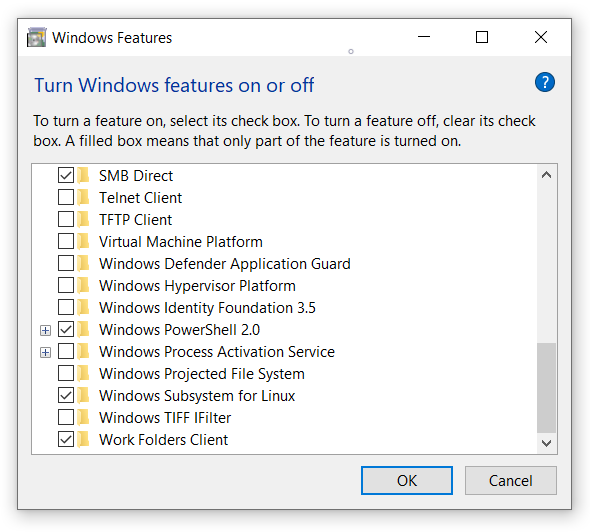Click the Windows Features title bar icon
Image resolution: width=590 pixels, height=532 pixels.
click(x=36, y=37)
